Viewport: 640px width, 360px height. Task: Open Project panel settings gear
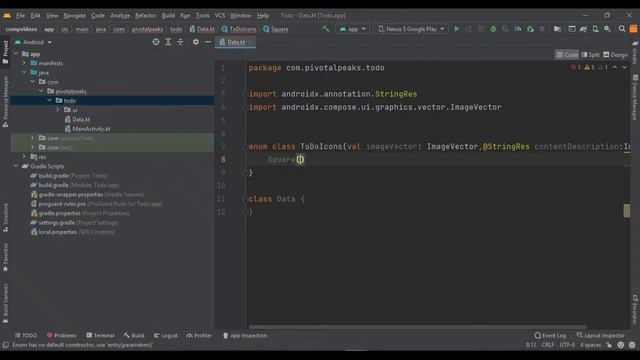click(196, 42)
